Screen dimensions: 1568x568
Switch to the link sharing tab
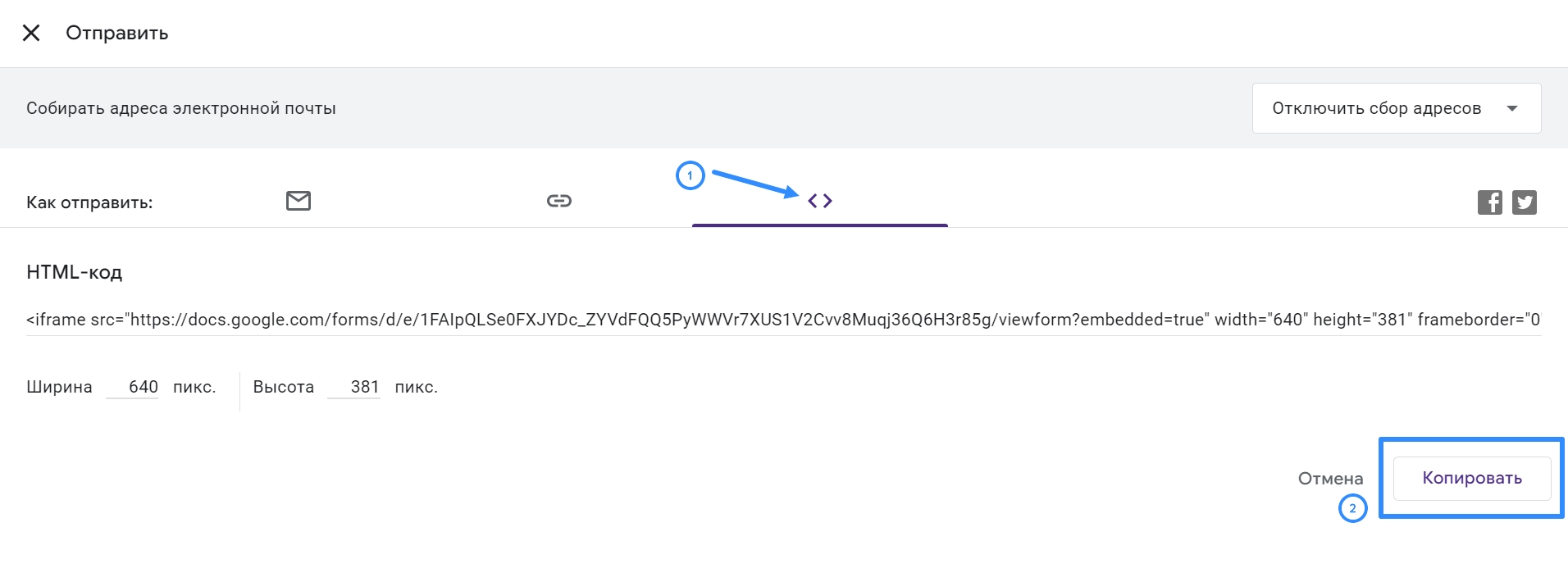[559, 201]
